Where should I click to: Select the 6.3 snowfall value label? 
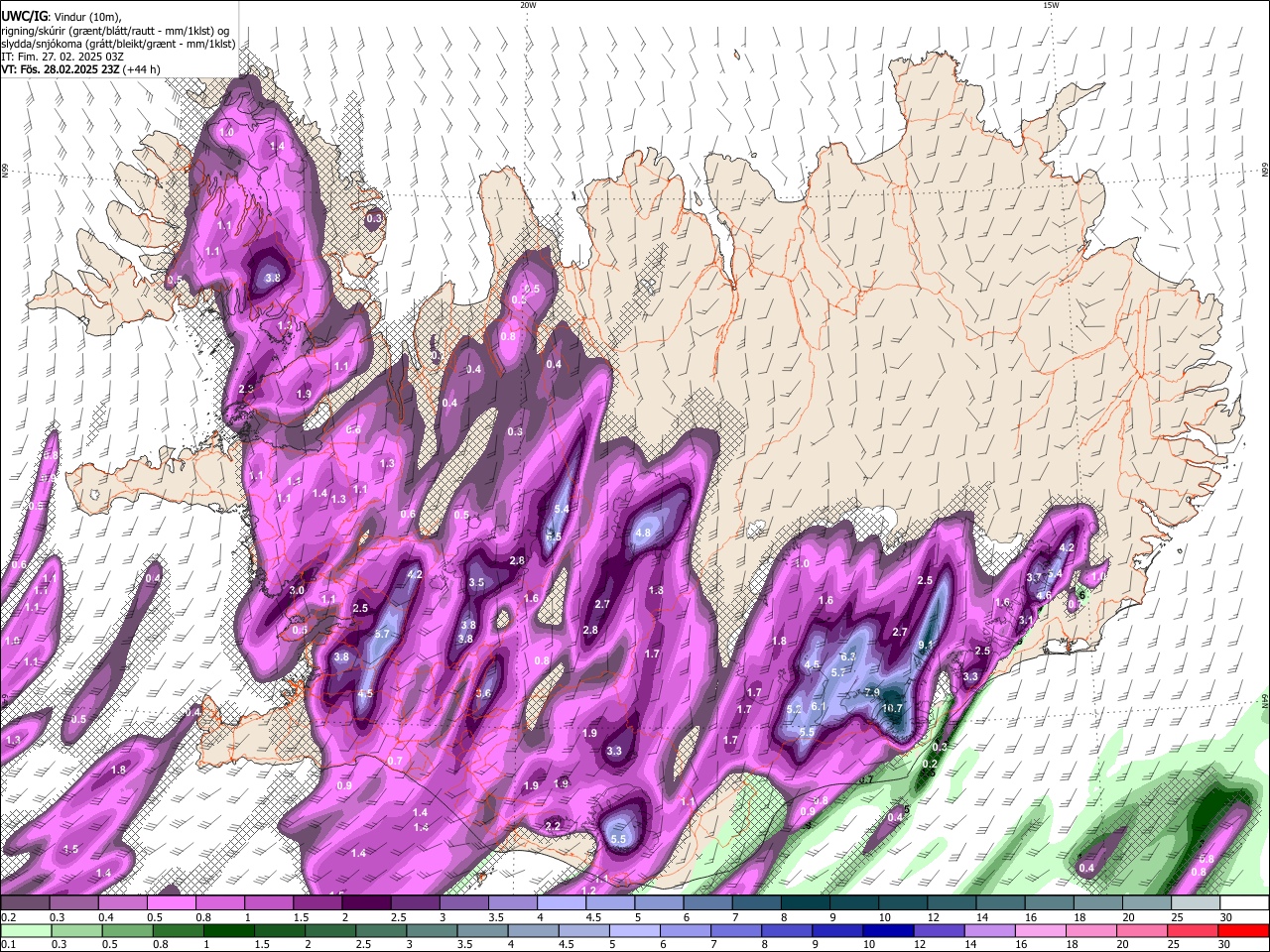pos(848,656)
